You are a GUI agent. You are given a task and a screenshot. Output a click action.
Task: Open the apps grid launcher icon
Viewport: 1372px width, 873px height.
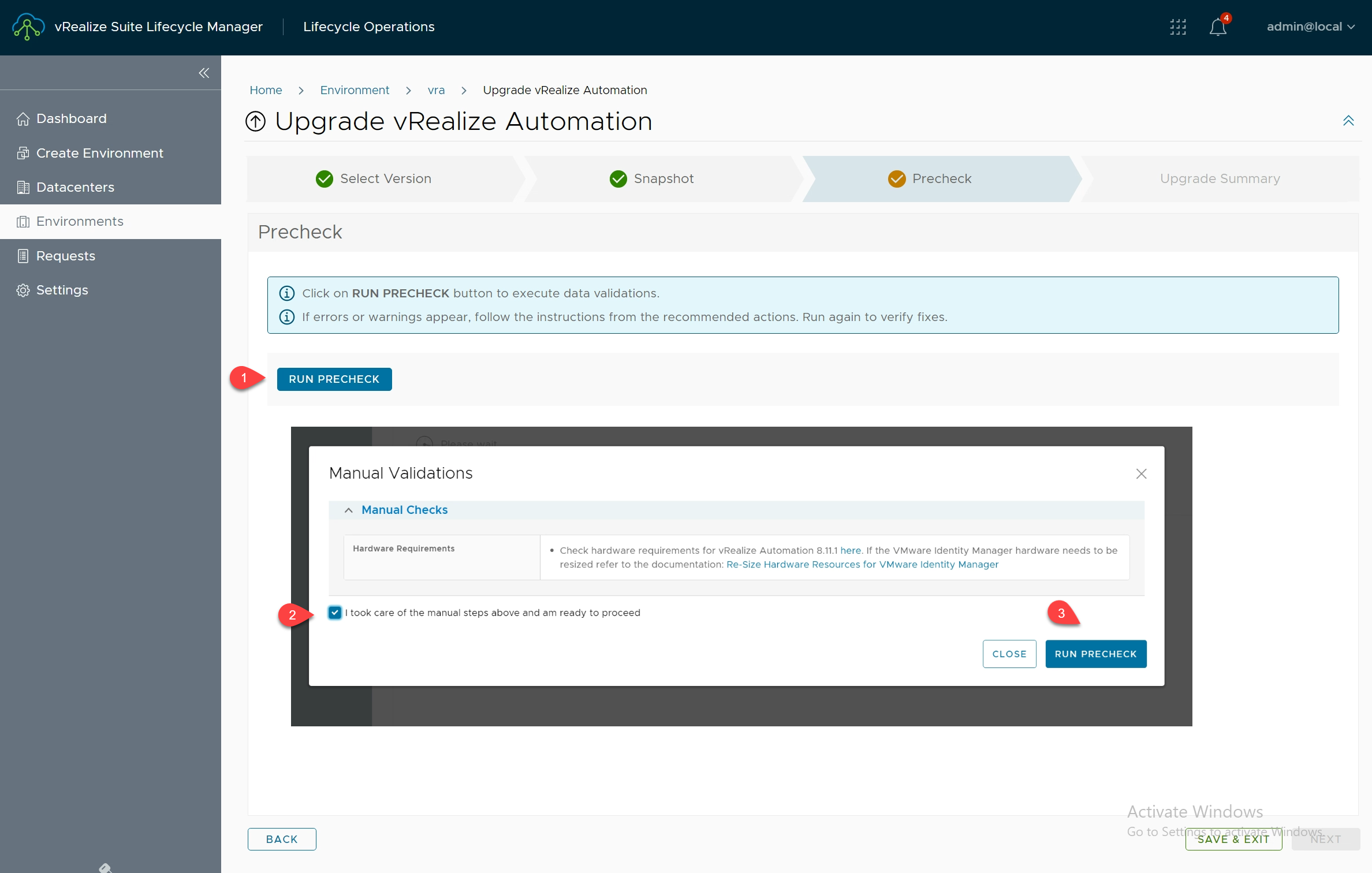[x=1177, y=27]
